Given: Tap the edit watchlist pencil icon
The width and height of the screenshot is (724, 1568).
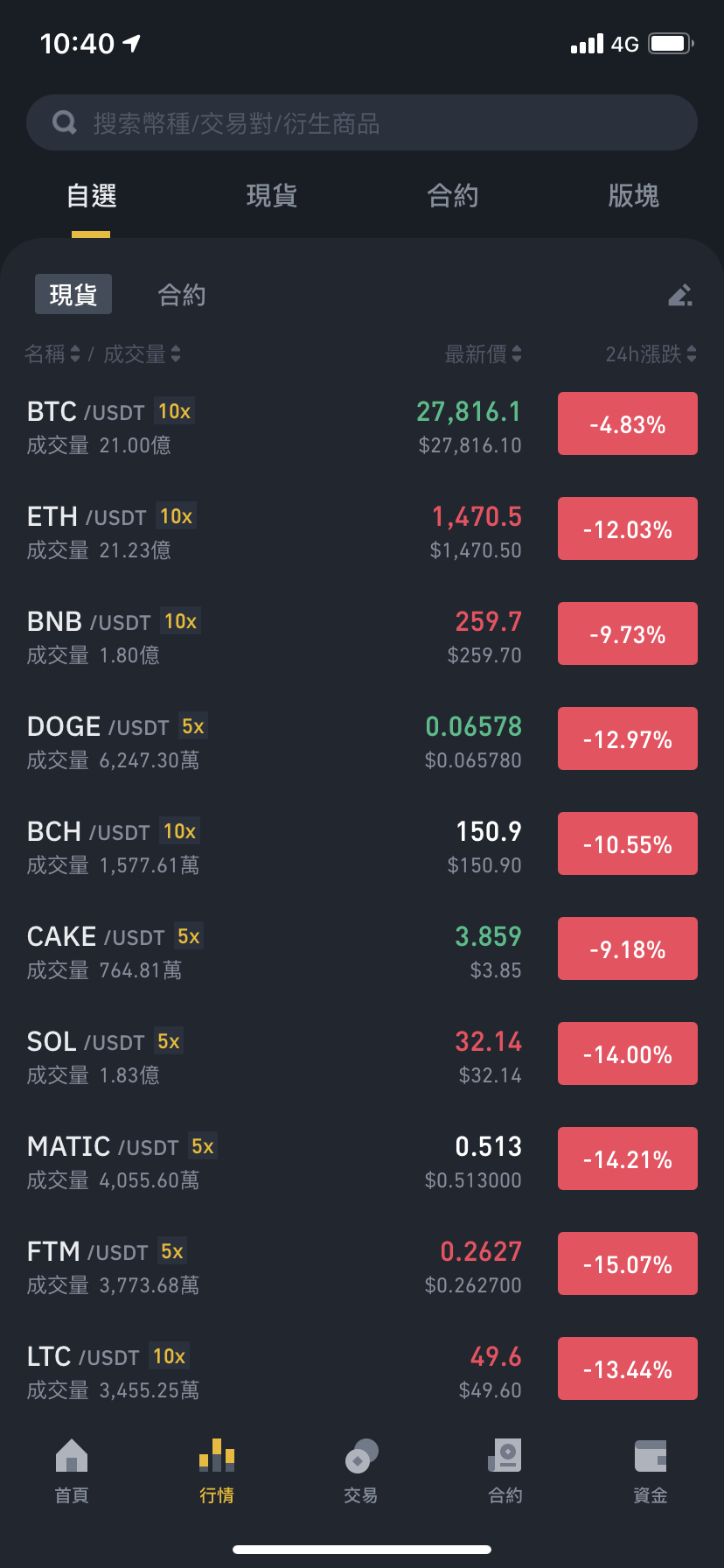Looking at the screenshot, I should pos(680,295).
